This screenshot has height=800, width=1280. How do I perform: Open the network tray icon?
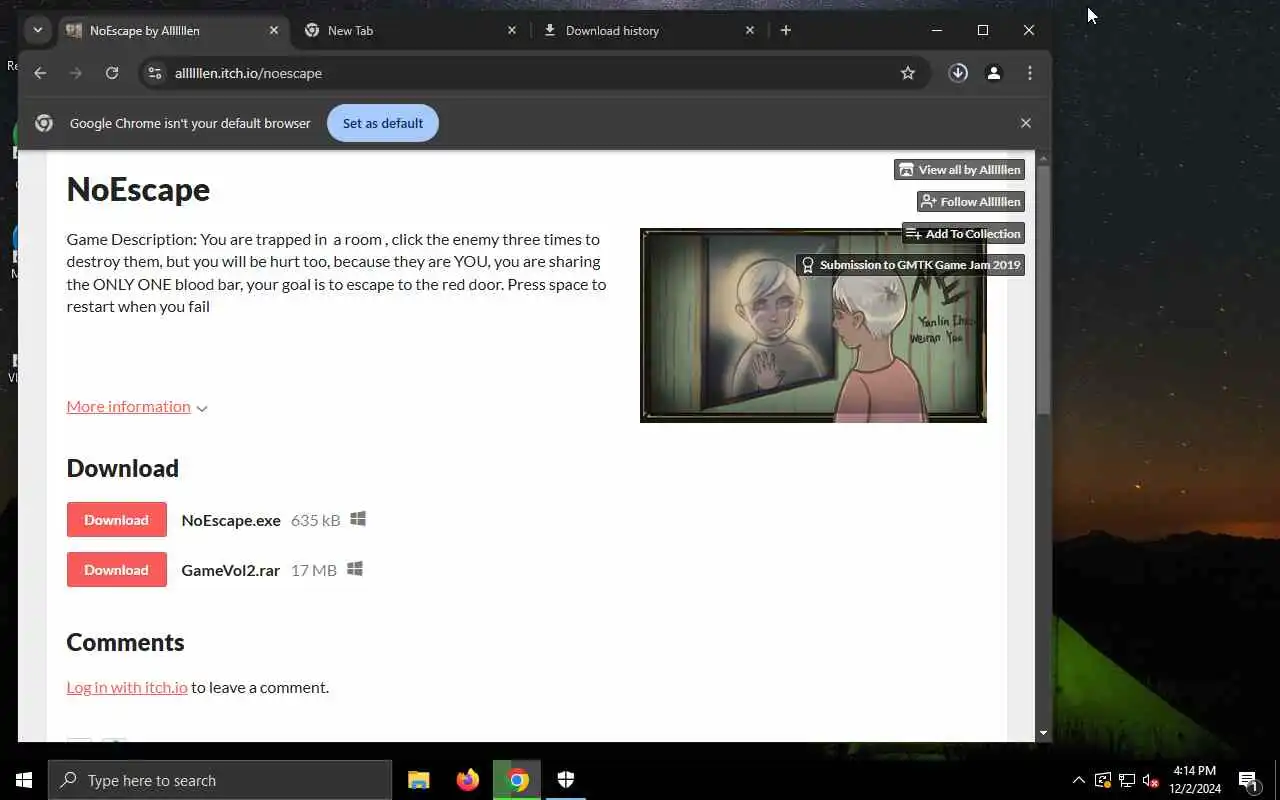coord(1126,780)
